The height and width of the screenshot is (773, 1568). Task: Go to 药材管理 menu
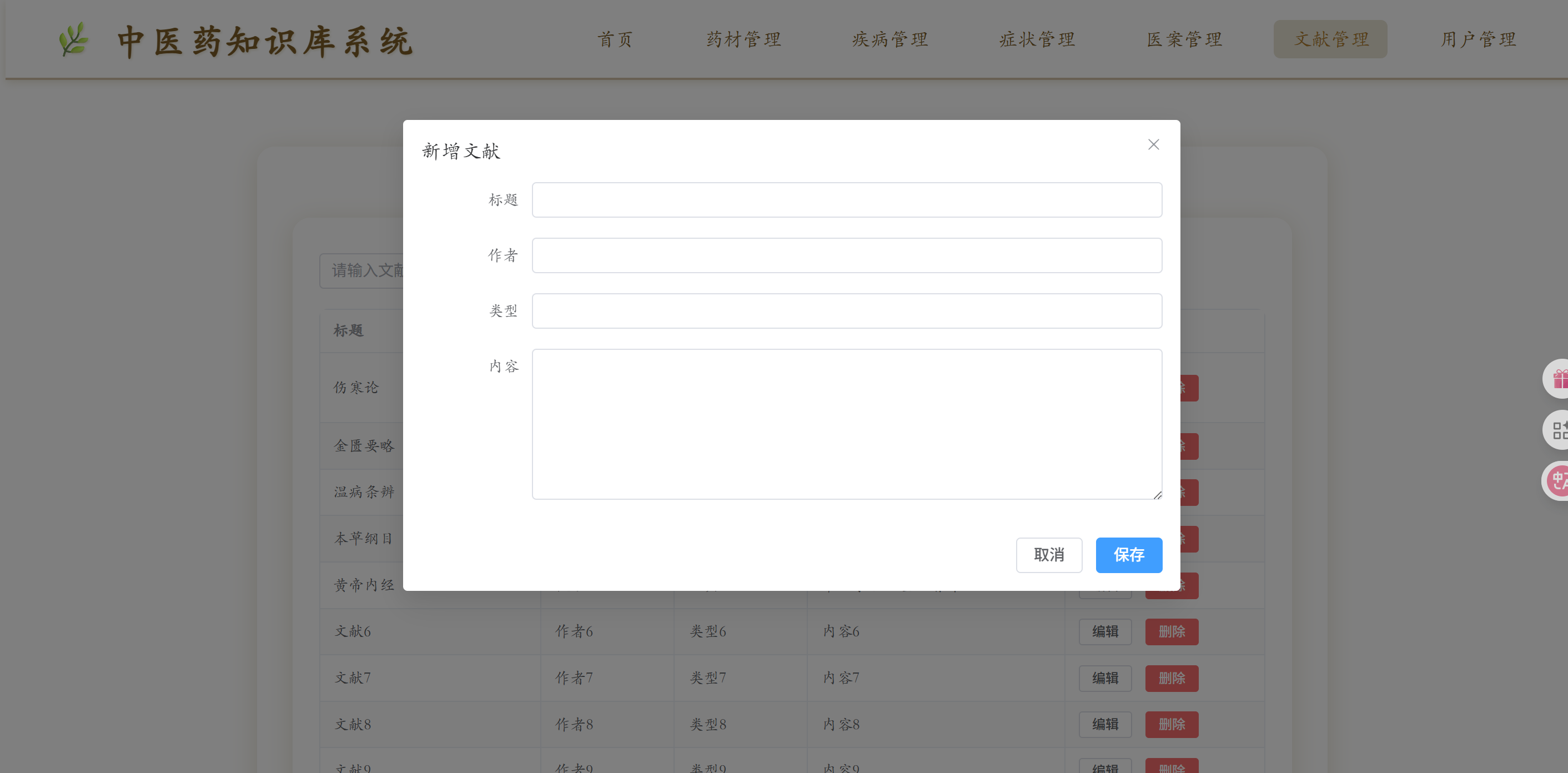click(x=743, y=39)
